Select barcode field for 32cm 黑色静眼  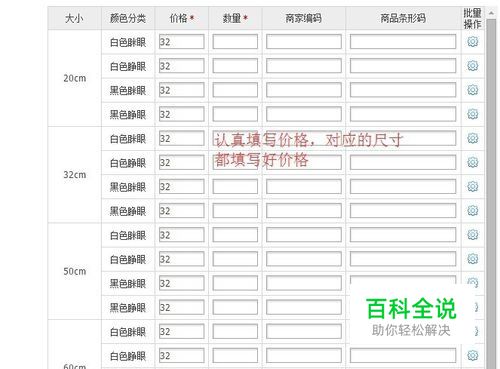point(403,211)
